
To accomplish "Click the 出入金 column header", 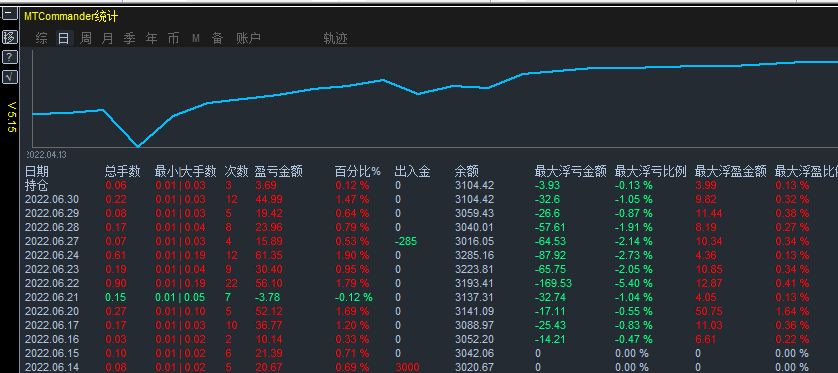I will click(412, 172).
